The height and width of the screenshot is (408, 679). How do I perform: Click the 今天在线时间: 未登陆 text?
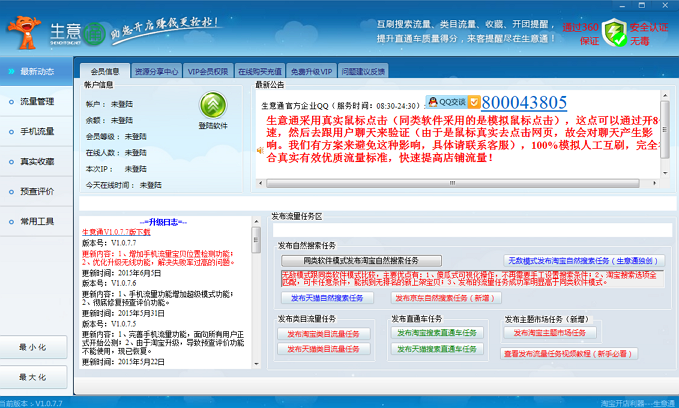[x=123, y=185]
